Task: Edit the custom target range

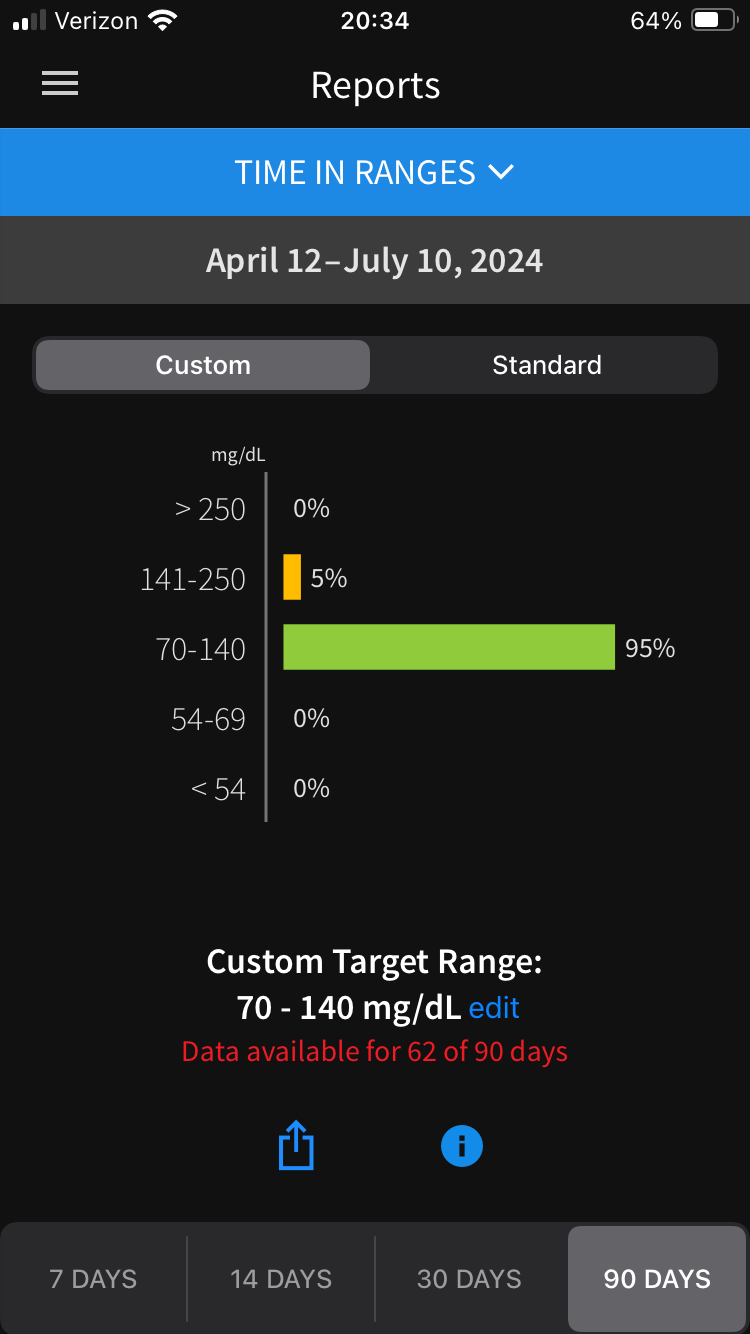Action: click(x=494, y=1007)
